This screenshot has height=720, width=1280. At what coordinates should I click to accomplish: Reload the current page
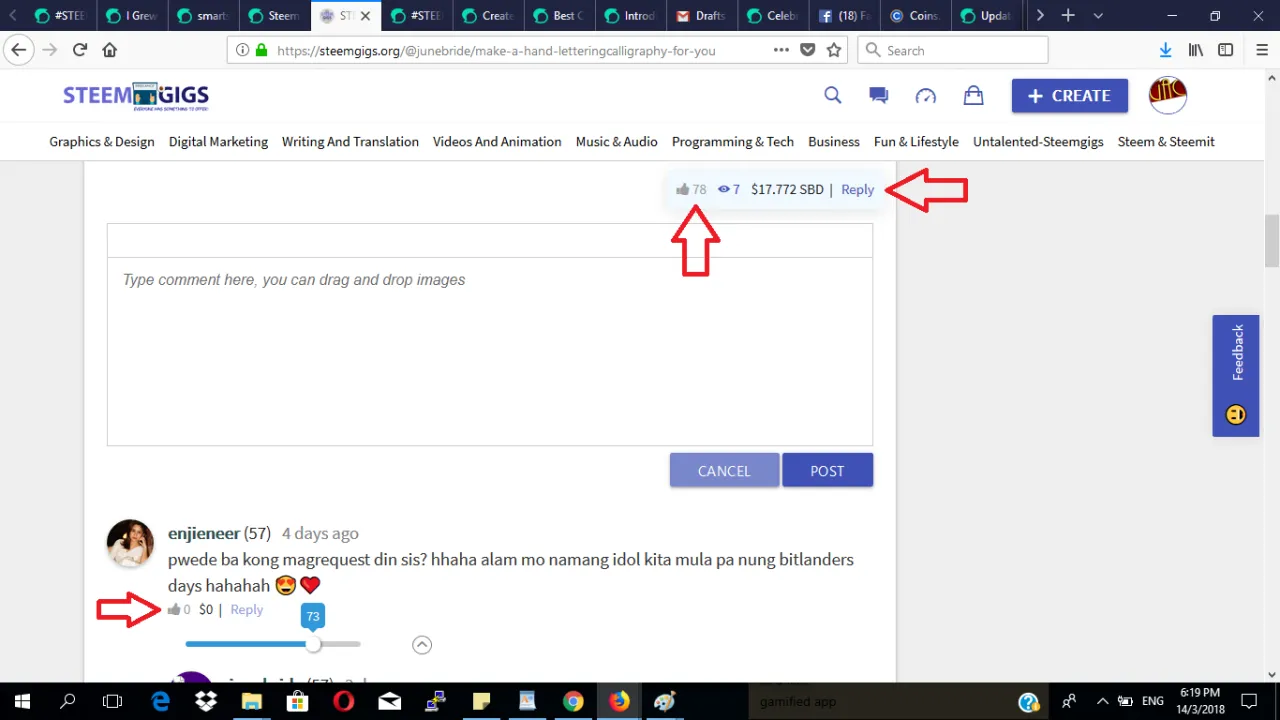[80, 50]
